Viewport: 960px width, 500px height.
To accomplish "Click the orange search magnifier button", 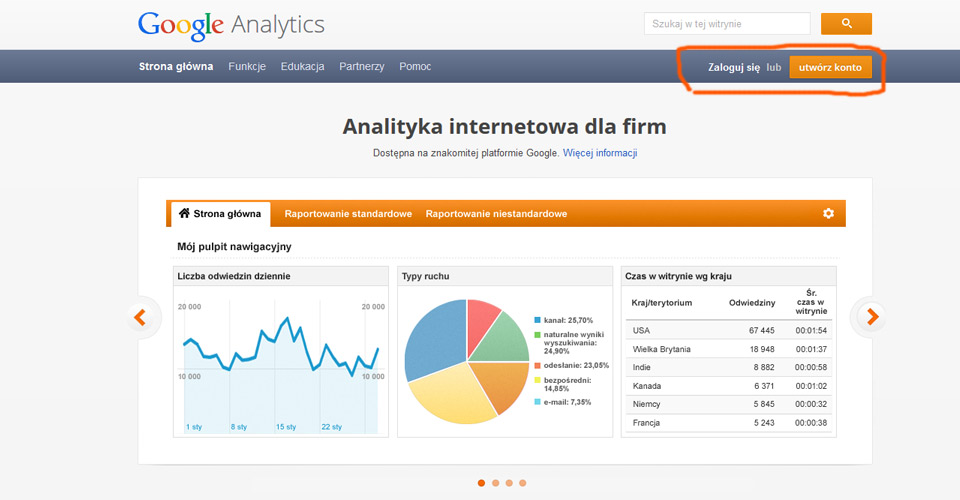I will tap(846, 24).
